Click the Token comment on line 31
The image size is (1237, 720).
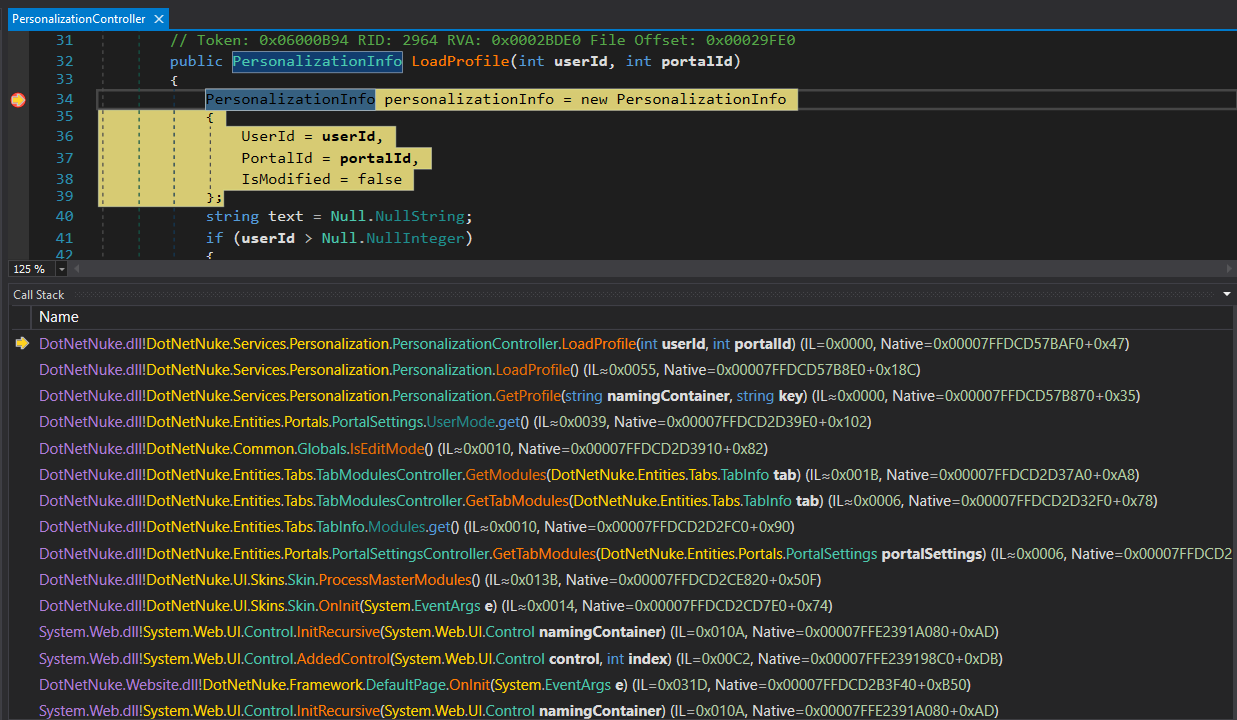point(483,41)
